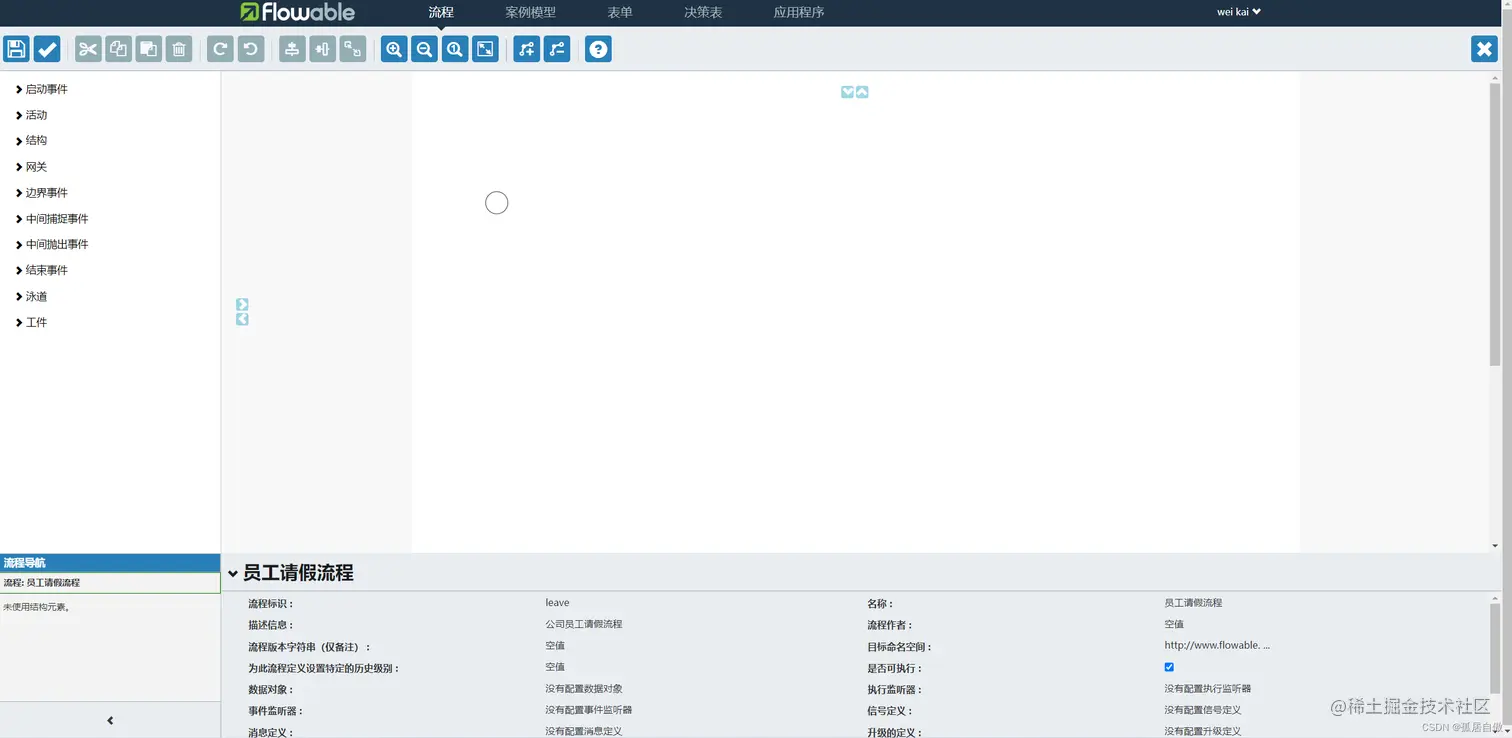Expand the 结束事件 palette group
1512x738 pixels.
[x=42, y=270]
